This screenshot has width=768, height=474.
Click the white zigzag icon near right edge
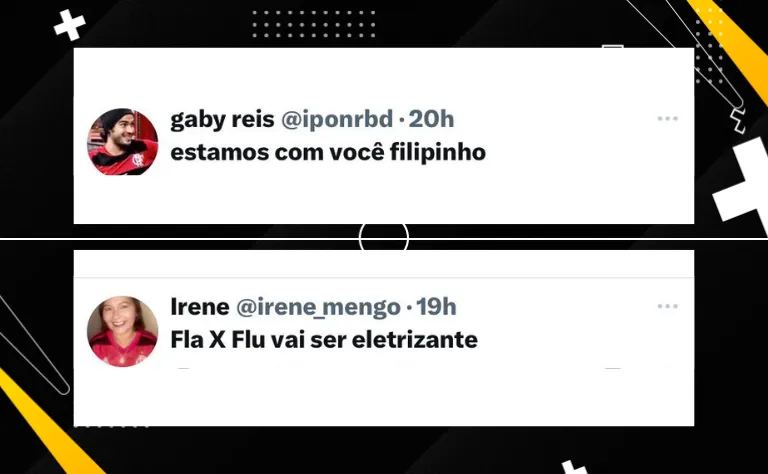[x=737, y=121]
